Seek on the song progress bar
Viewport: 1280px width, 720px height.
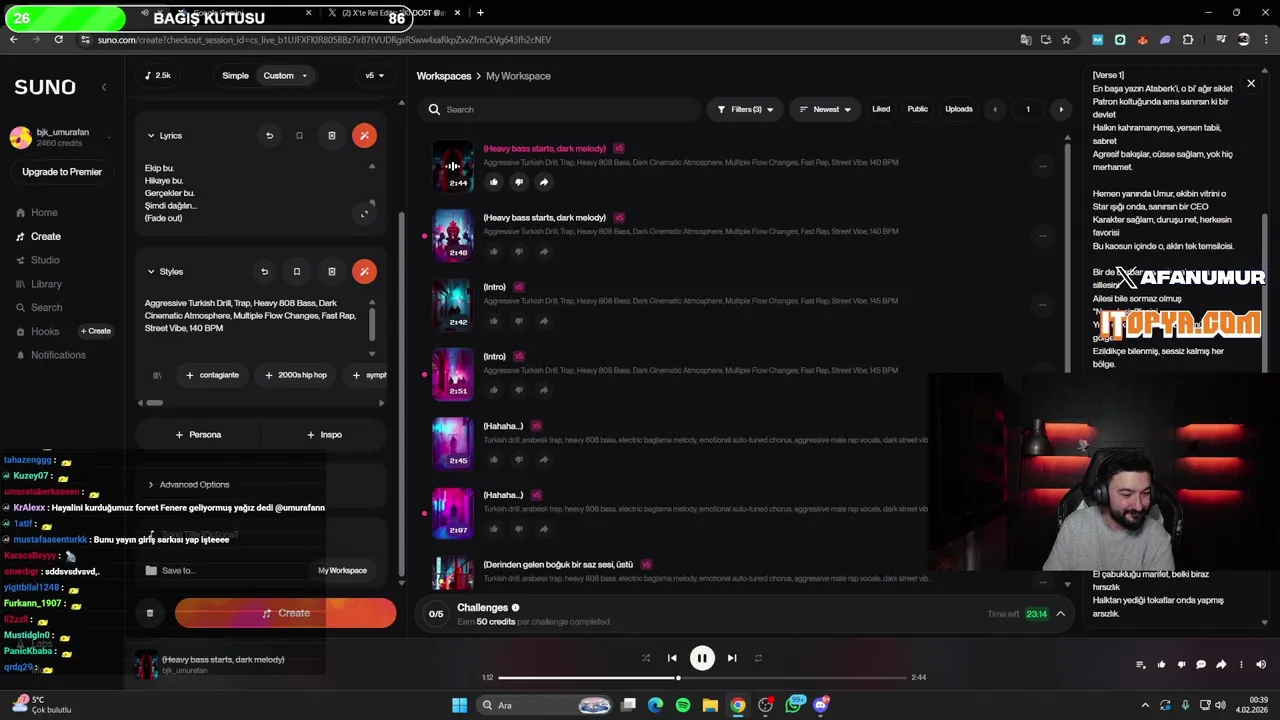pyautogui.click(x=702, y=678)
